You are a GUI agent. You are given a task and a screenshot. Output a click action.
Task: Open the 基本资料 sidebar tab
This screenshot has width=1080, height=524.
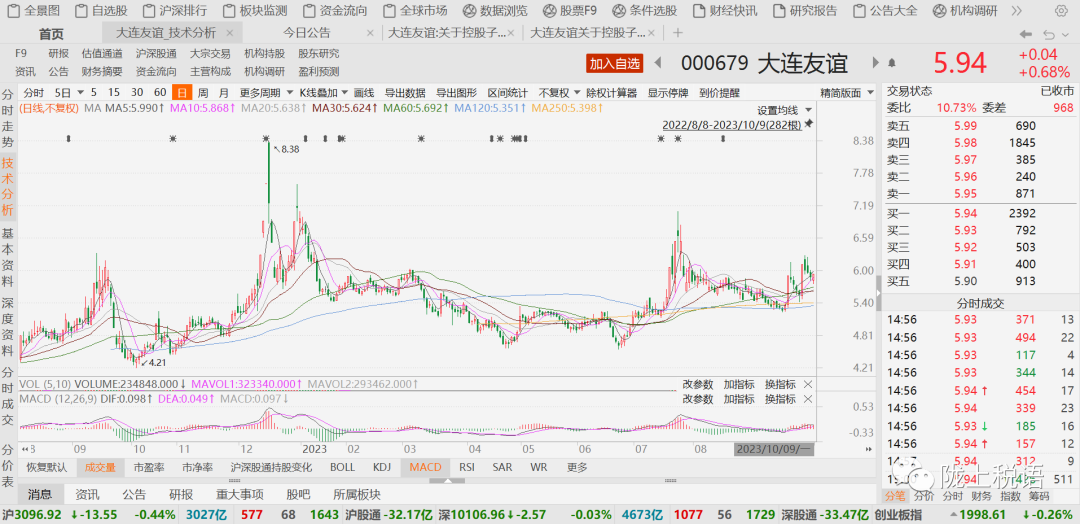click(8, 256)
